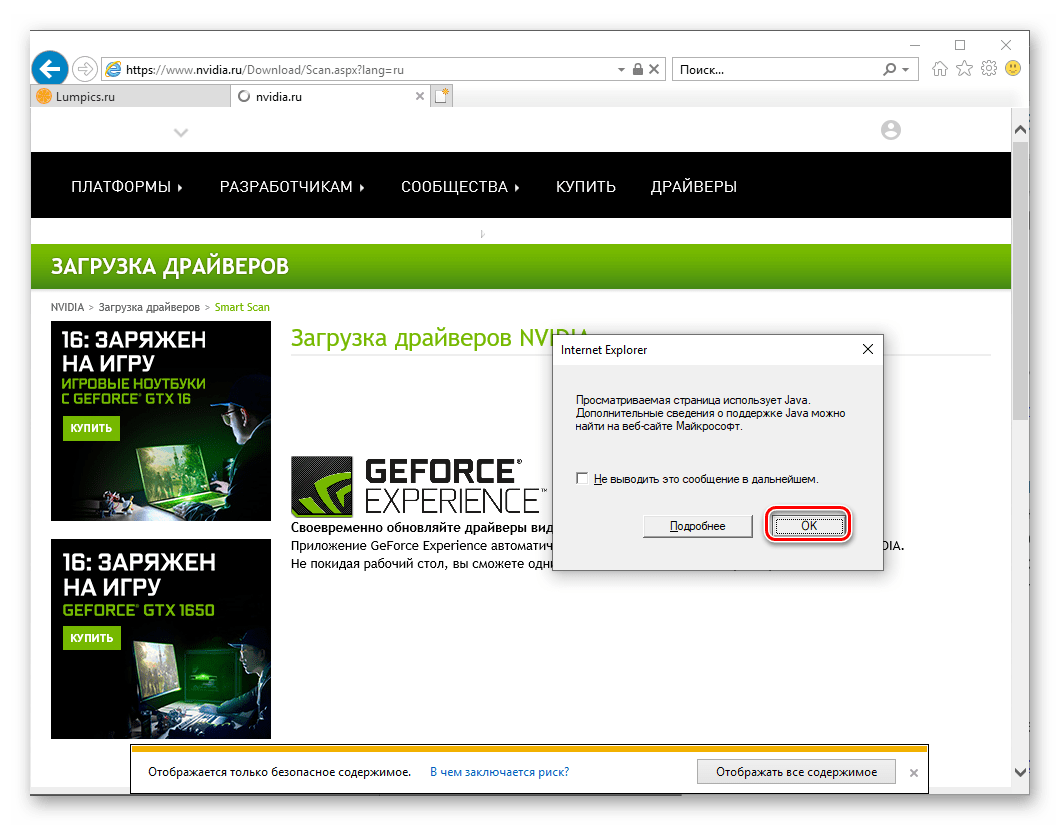Stop page loading with the X icon
Image resolution: width=1060 pixels, height=826 pixels.
coord(655,69)
